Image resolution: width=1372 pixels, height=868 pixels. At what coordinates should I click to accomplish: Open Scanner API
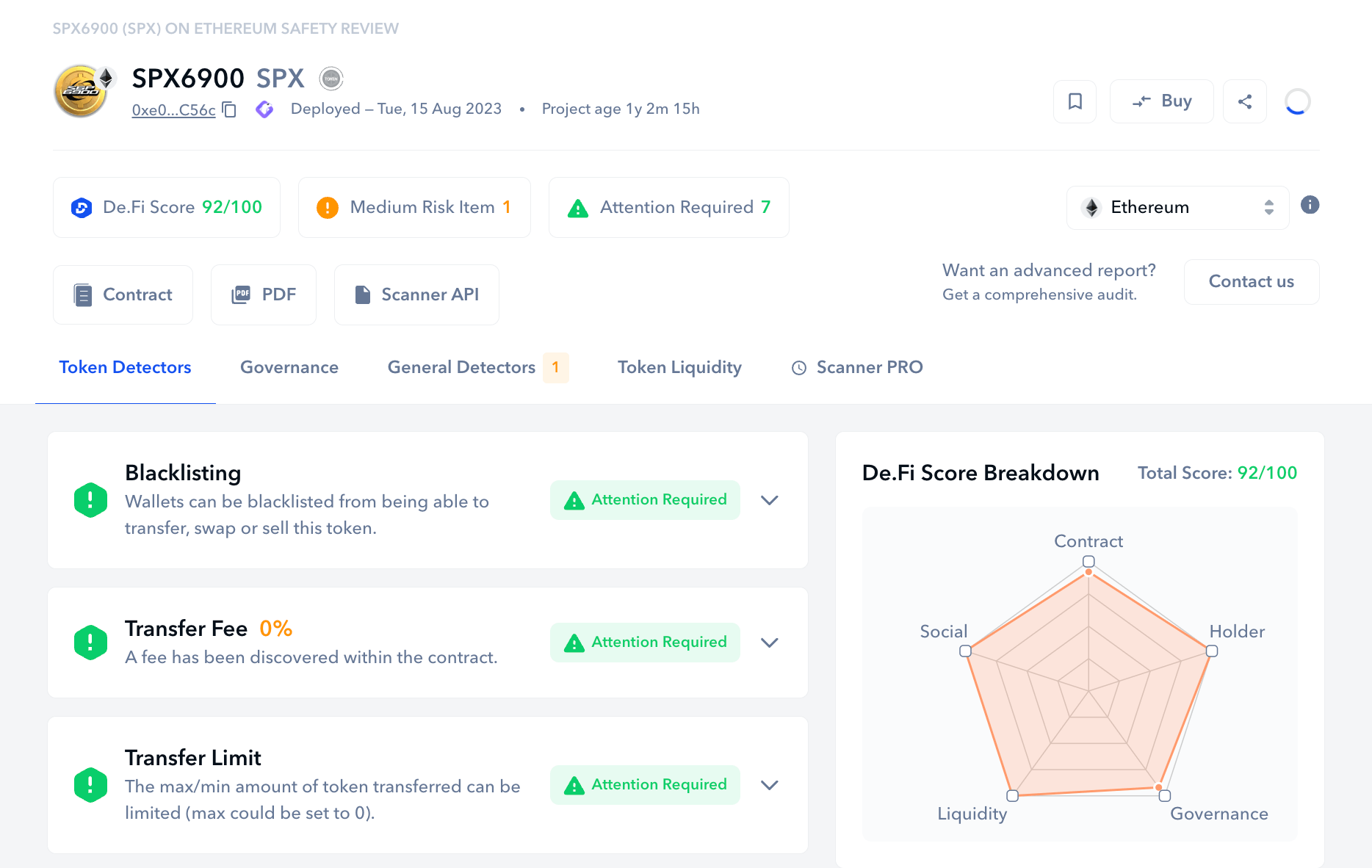tap(416, 294)
